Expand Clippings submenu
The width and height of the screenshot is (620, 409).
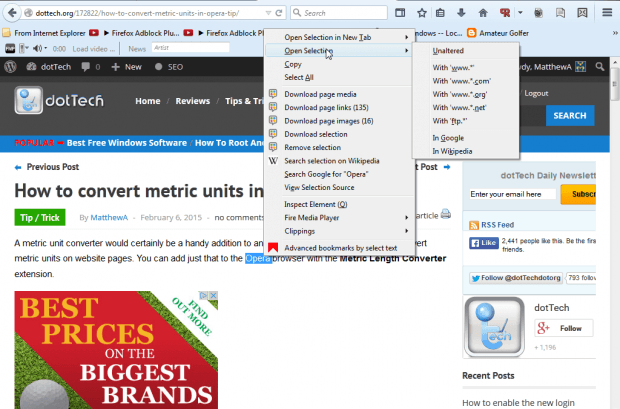point(340,231)
